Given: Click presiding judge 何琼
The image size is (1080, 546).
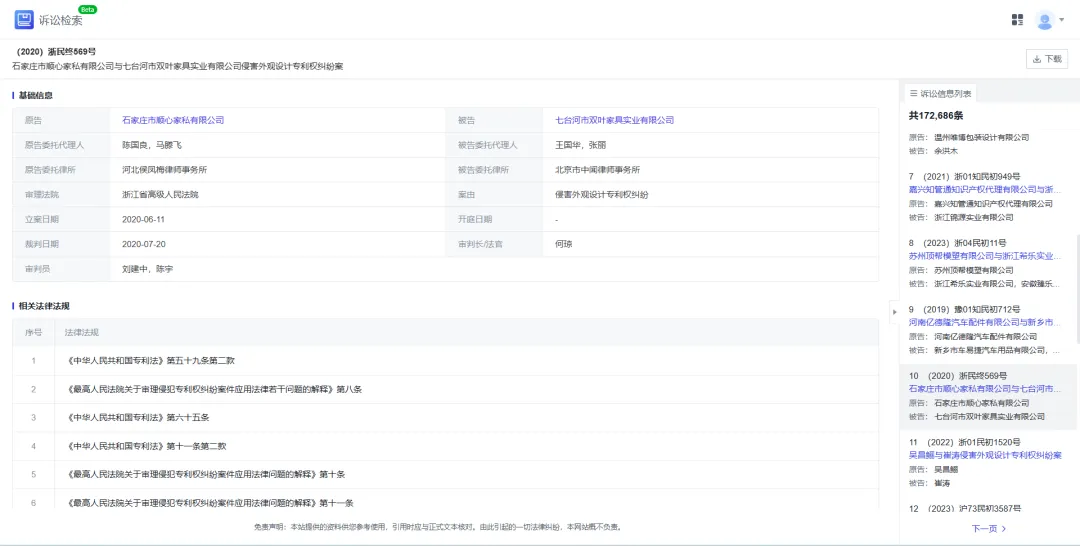Looking at the screenshot, I should (x=563, y=244).
